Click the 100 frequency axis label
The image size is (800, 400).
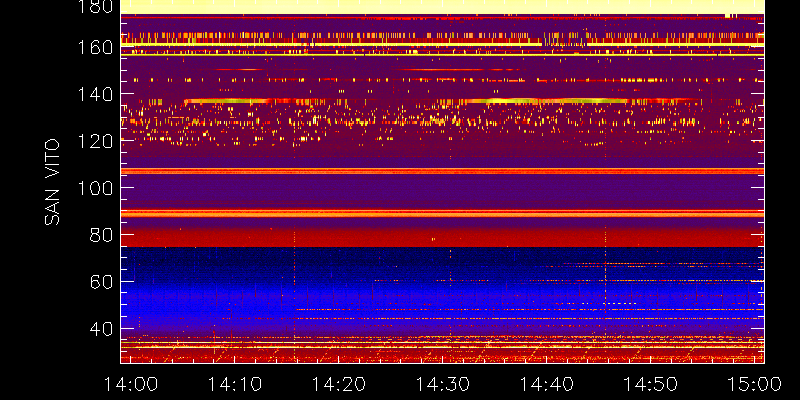pos(95,188)
